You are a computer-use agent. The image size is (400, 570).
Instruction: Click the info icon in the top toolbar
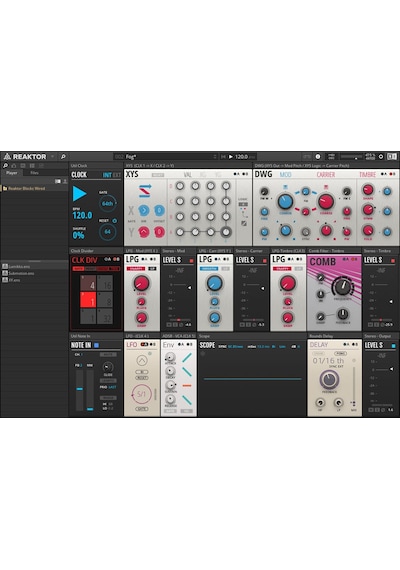click(x=318, y=157)
